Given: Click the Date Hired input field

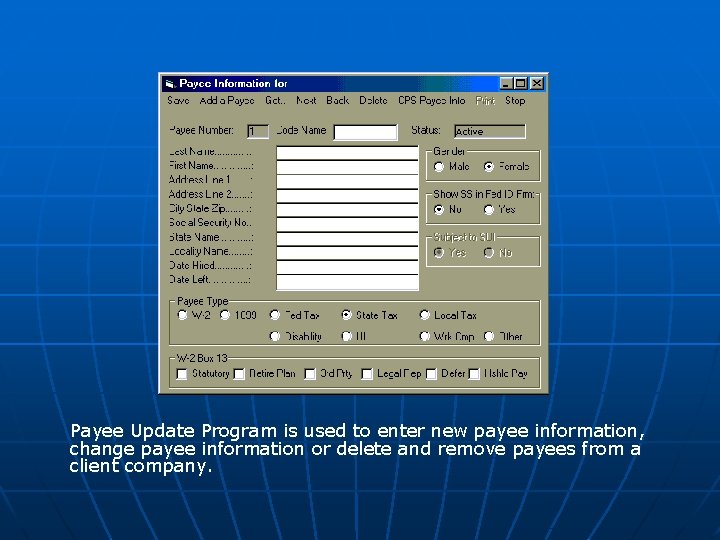Looking at the screenshot, I should 347,267.
